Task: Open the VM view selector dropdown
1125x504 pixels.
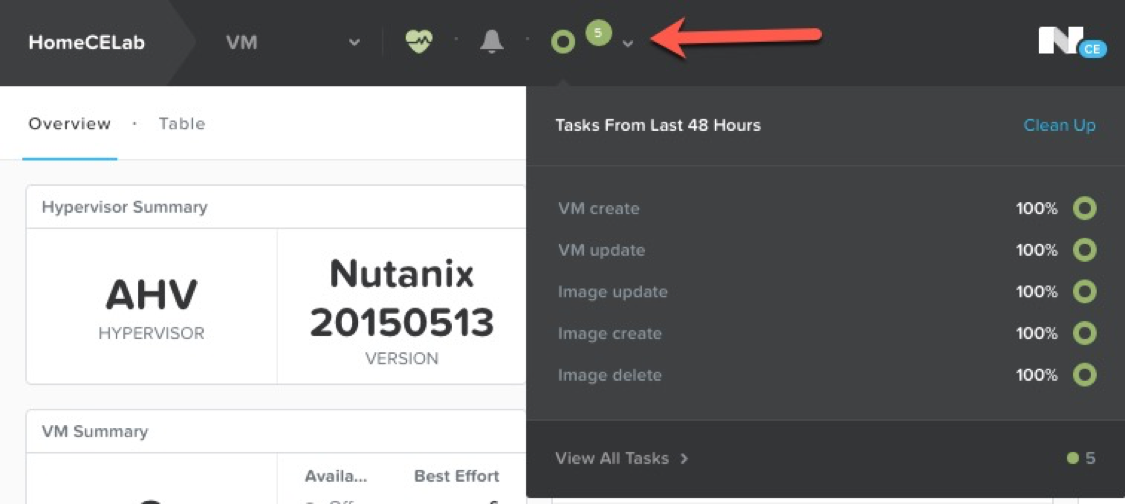Action: tap(293, 42)
